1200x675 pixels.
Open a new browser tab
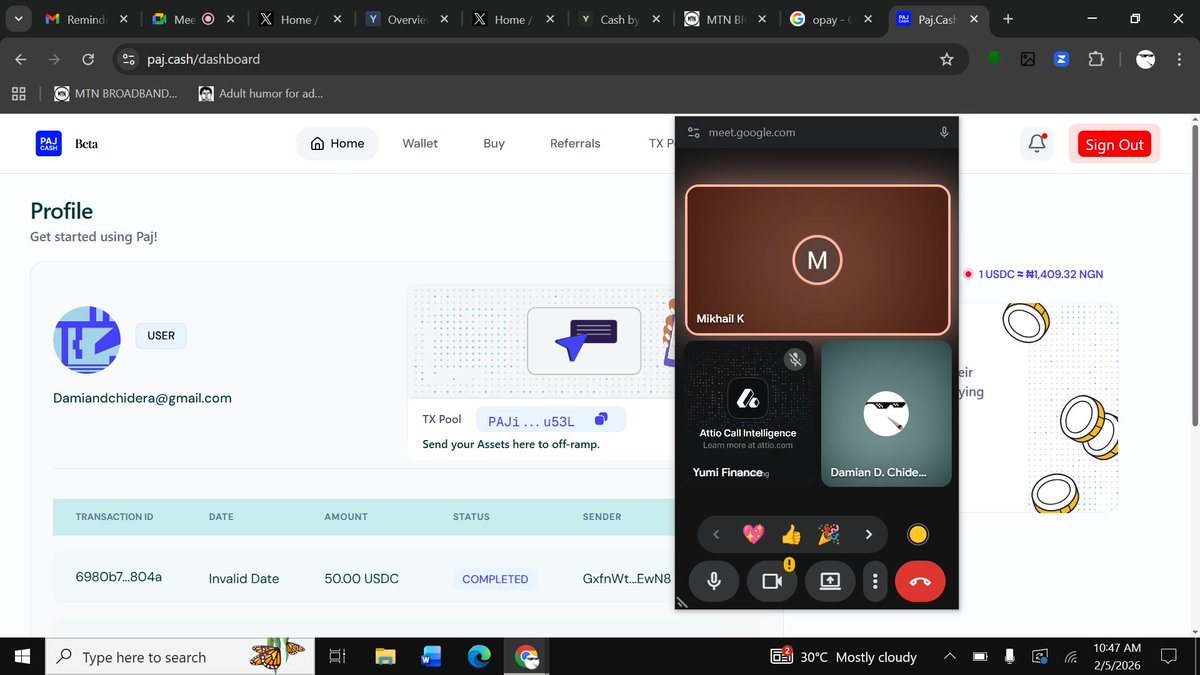click(1007, 19)
